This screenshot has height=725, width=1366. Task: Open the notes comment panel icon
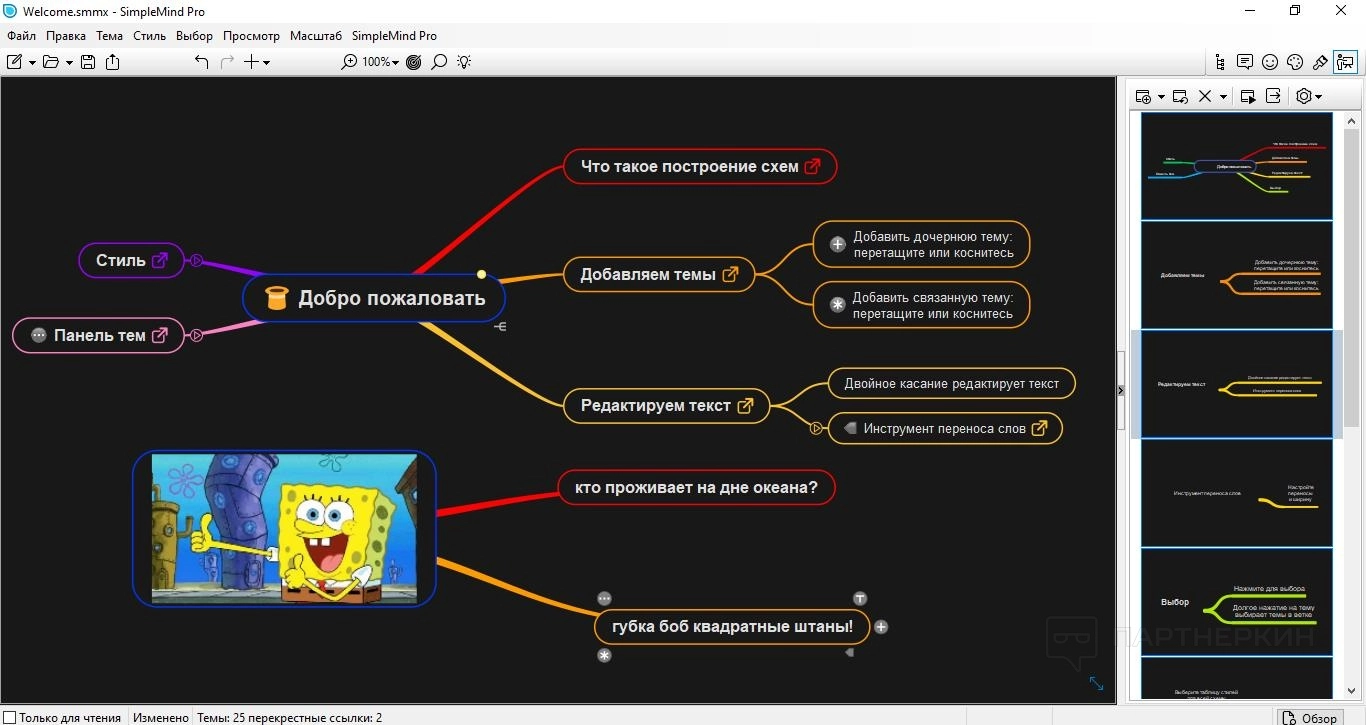(x=1245, y=62)
